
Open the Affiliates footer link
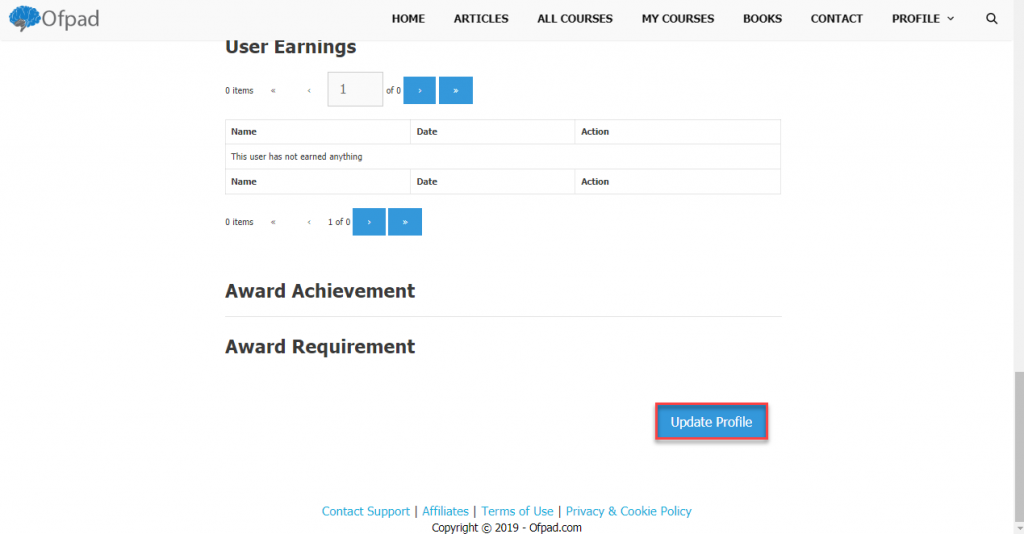pyautogui.click(x=445, y=511)
